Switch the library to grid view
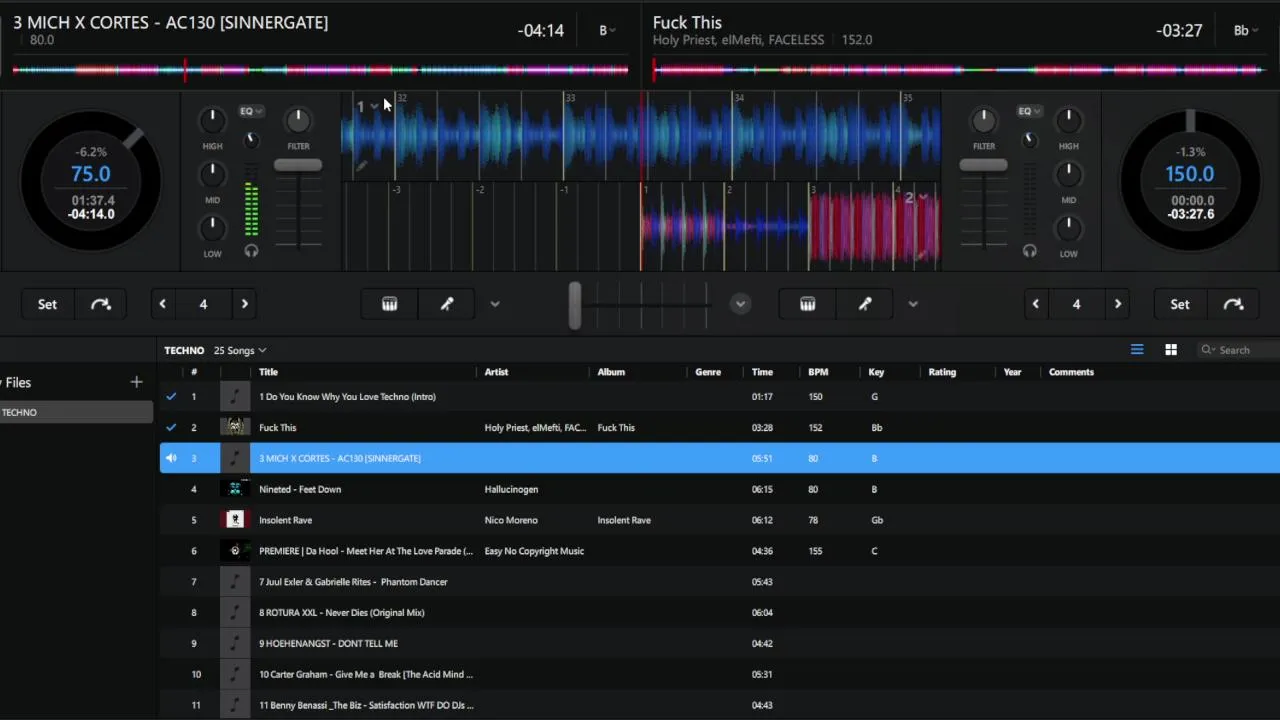This screenshot has width=1280, height=720. (x=1171, y=350)
